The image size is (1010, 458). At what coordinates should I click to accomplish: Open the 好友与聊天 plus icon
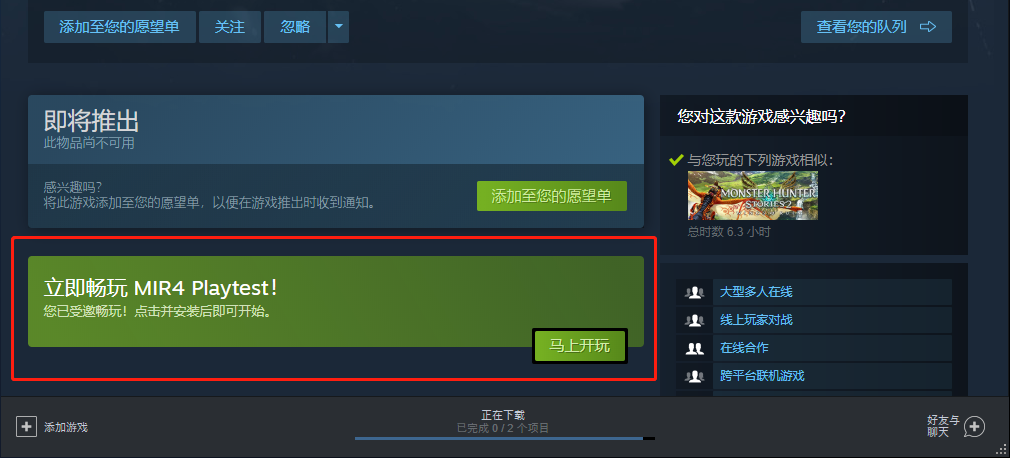pyautogui.click(x=975, y=426)
